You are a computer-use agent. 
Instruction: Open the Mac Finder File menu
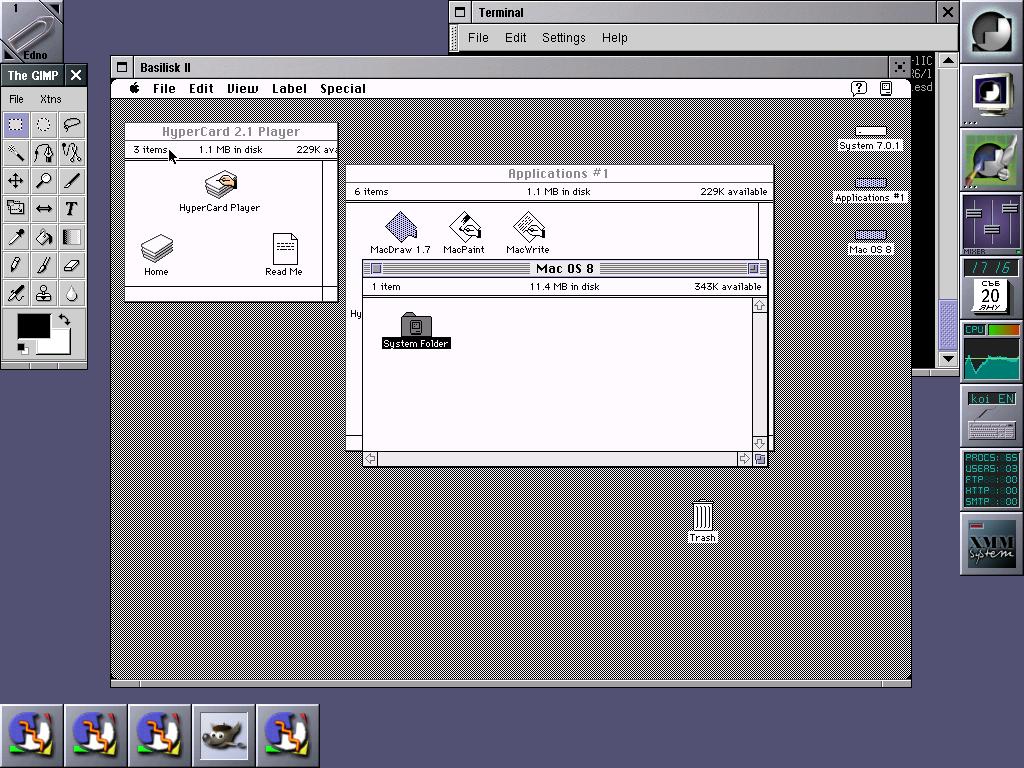pyautogui.click(x=164, y=89)
